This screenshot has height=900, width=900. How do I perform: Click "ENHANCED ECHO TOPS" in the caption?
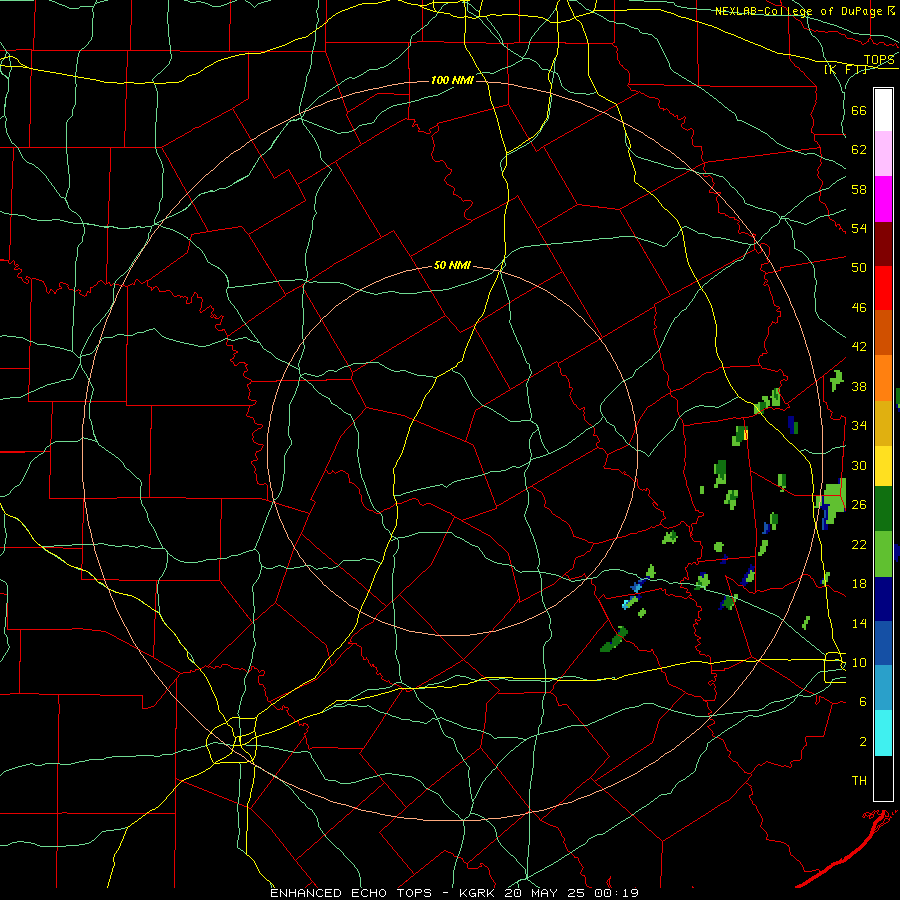click(351, 893)
